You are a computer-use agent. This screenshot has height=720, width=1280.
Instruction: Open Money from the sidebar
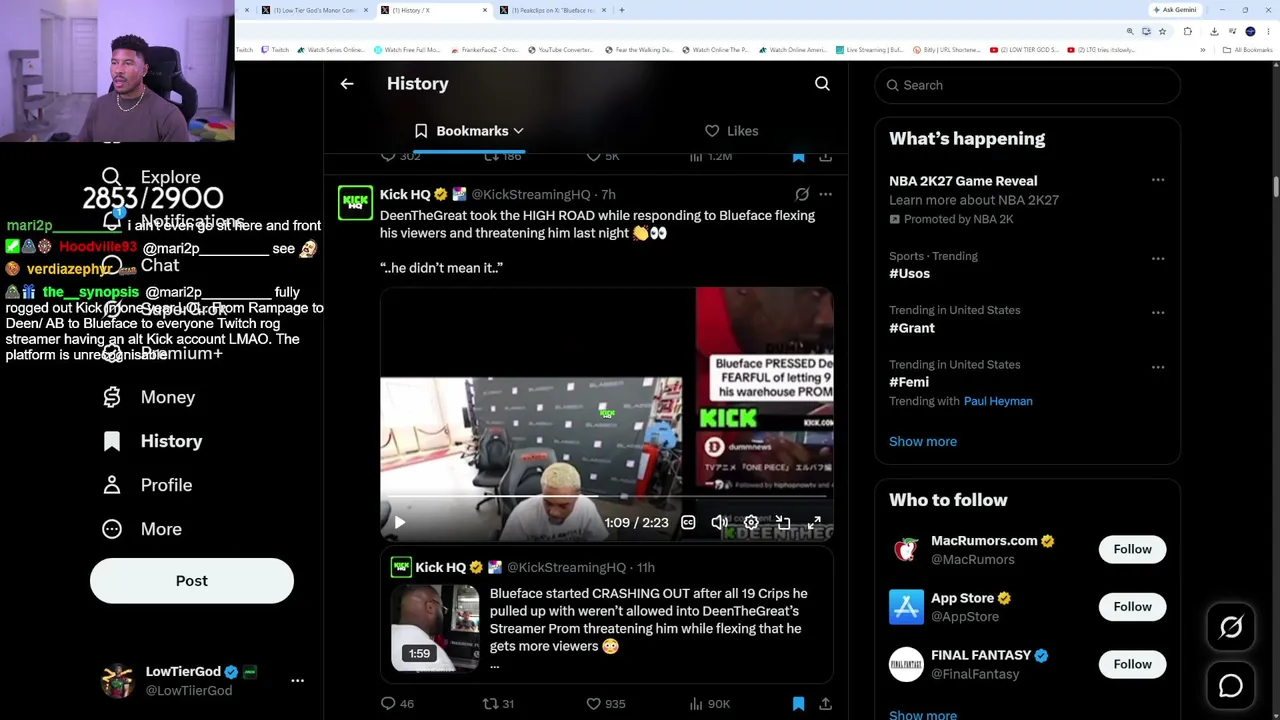(x=149, y=397)
